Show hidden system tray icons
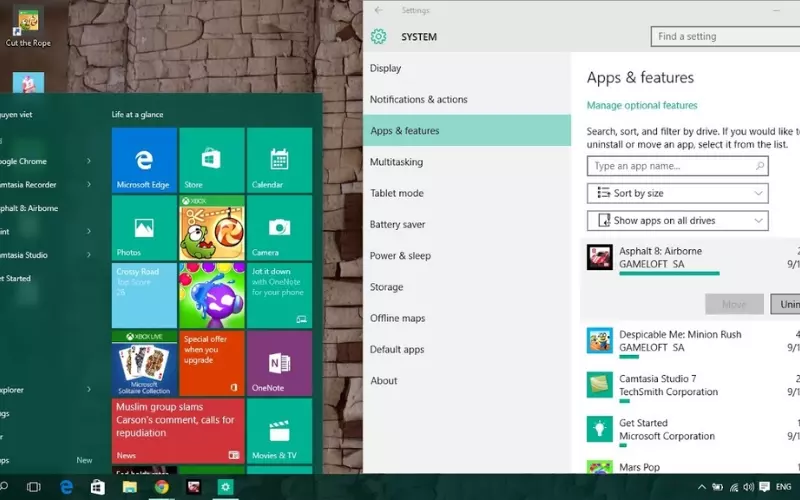Viewport: 800px width, 500px height. pyautogui.click(x=702, y=487)
